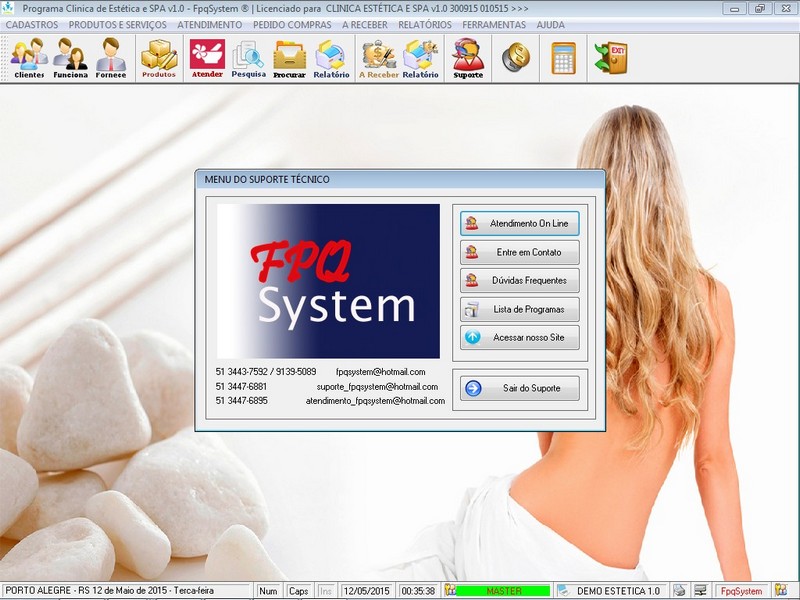Open the PRODUTOS E SERVIÇOS menu
Screen dimensions: 800x600
point(117,24)
